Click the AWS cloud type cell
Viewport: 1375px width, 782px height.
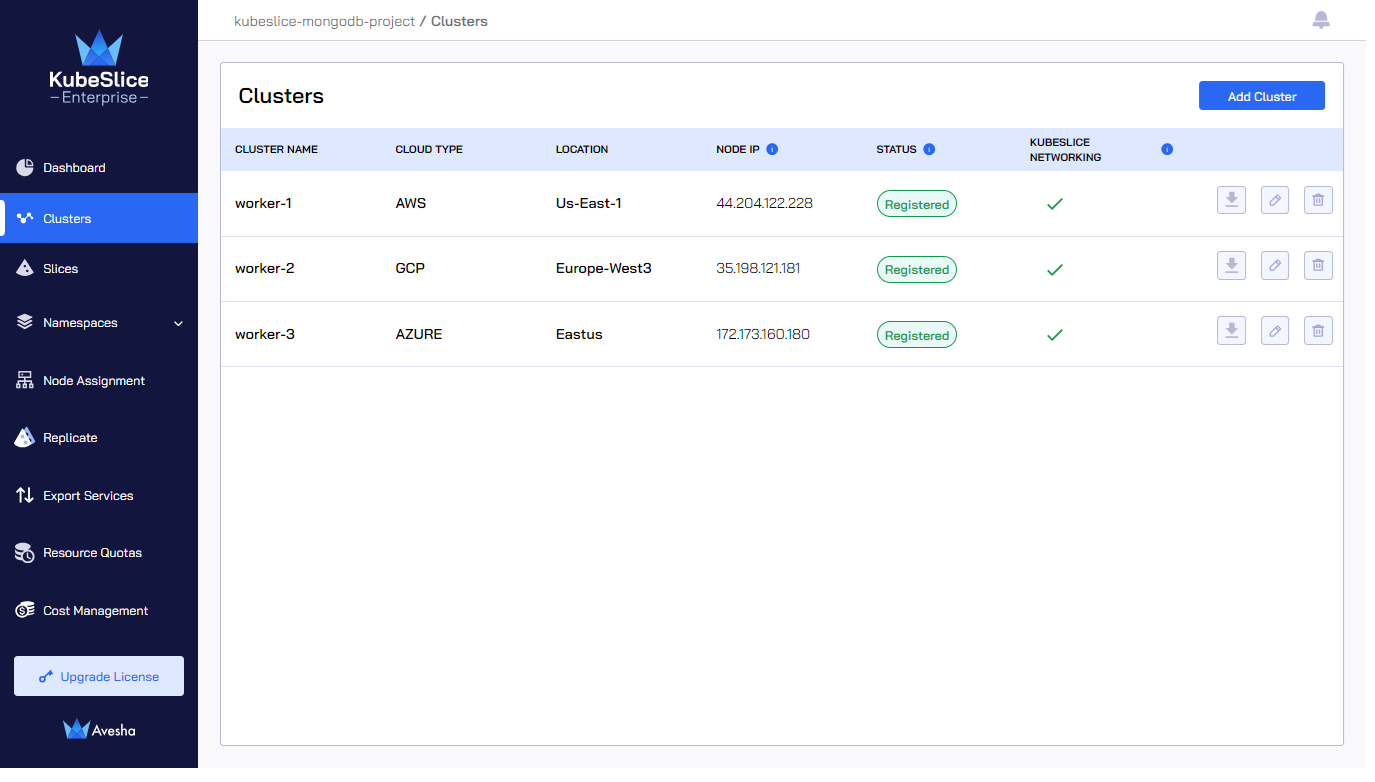411,203
